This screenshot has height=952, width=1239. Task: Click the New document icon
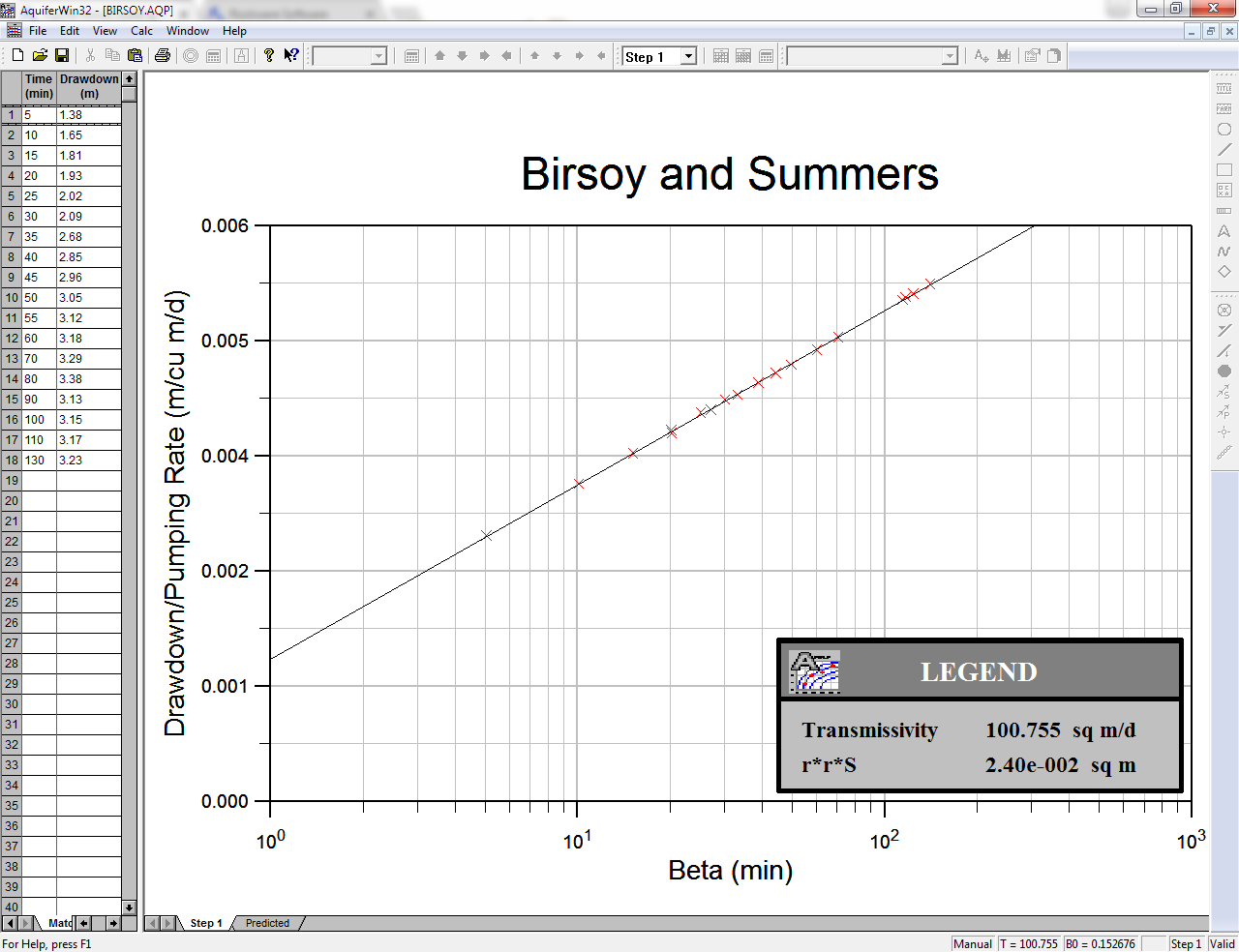coord(17,56)
